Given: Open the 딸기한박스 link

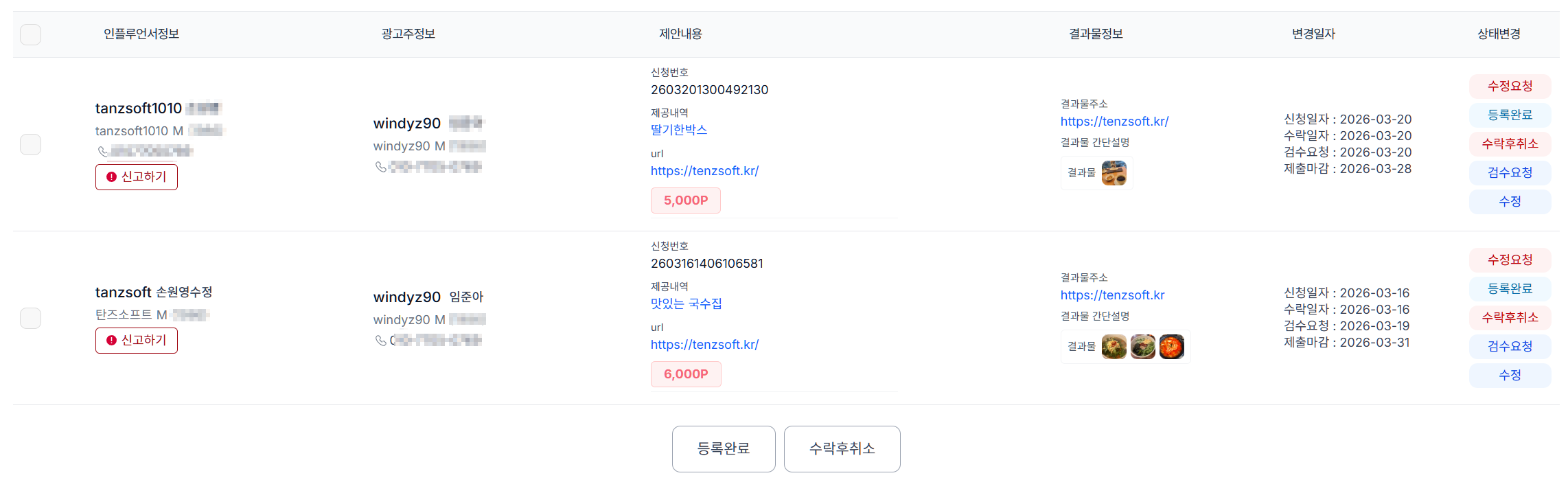Looking at the screenshot, I should click(679, 129).
